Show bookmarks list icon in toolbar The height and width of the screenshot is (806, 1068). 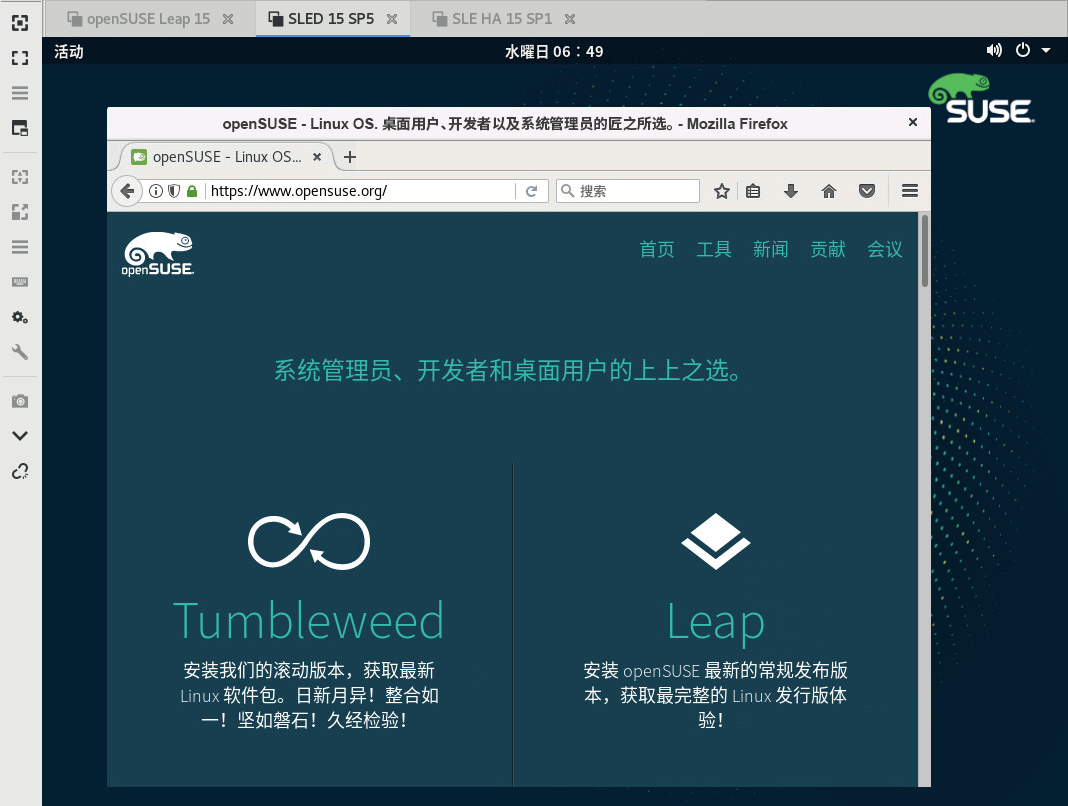[x=754, y=191]
